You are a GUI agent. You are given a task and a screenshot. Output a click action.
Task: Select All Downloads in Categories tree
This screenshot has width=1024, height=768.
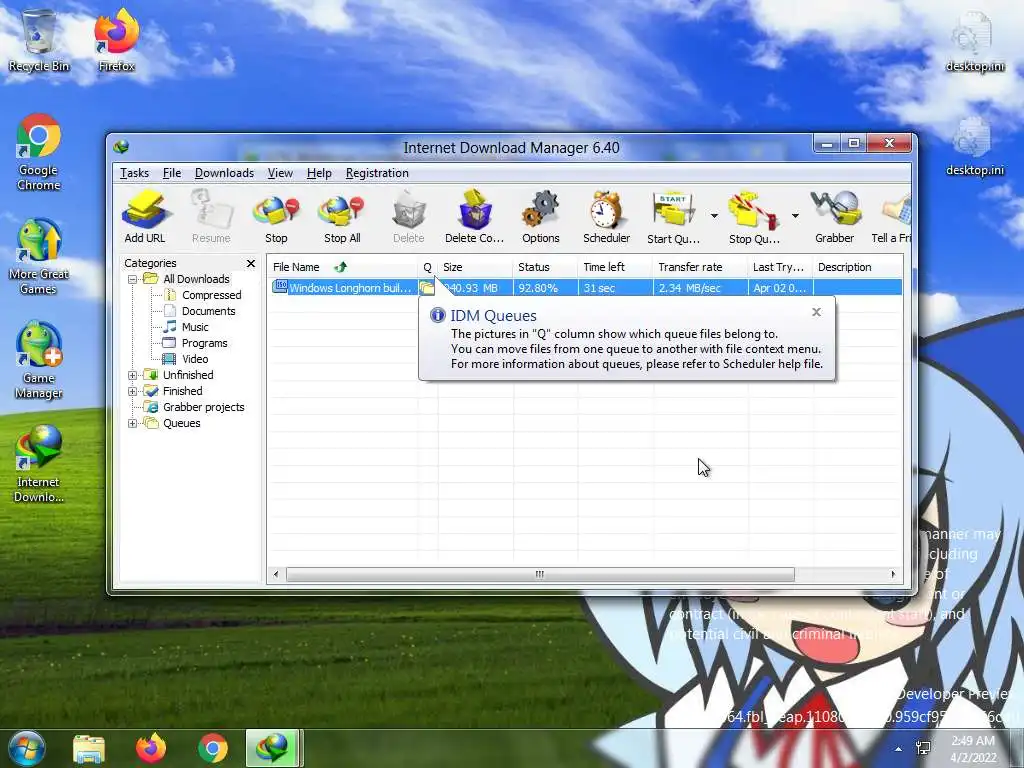(196, 280)
